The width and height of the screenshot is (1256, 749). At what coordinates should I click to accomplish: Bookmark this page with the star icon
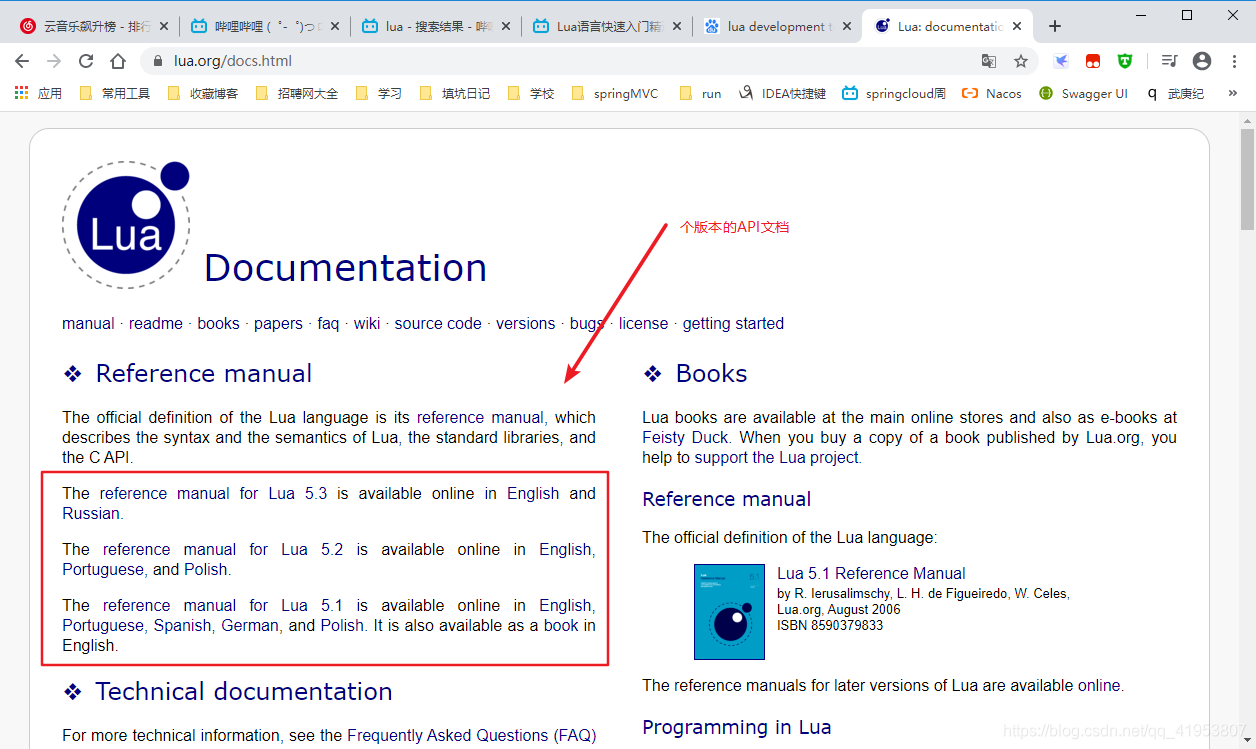point(1021,61)
